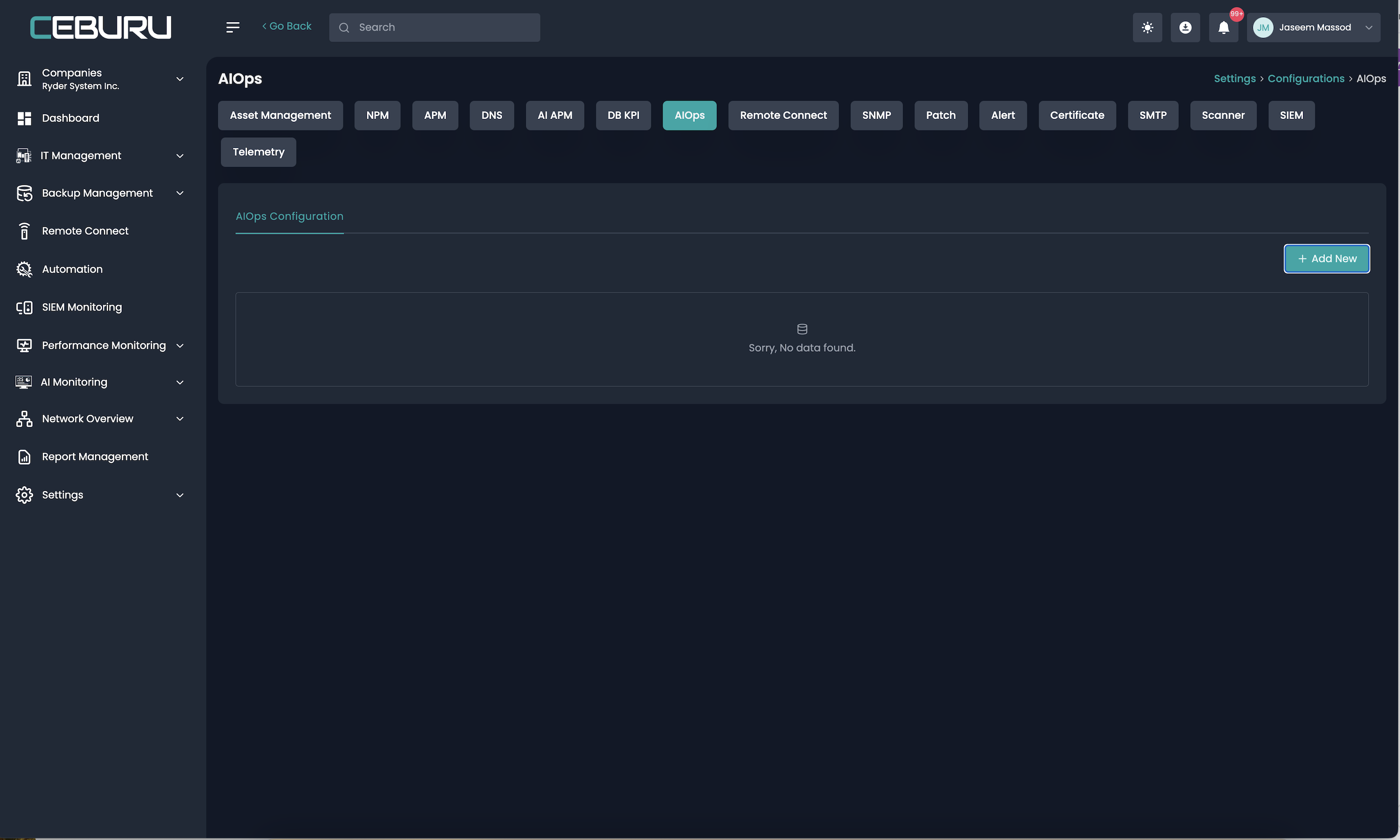Screen dimensions: 1400x840
Task: Expand IT Management menu chevron
Action: [x=180, y=156]
